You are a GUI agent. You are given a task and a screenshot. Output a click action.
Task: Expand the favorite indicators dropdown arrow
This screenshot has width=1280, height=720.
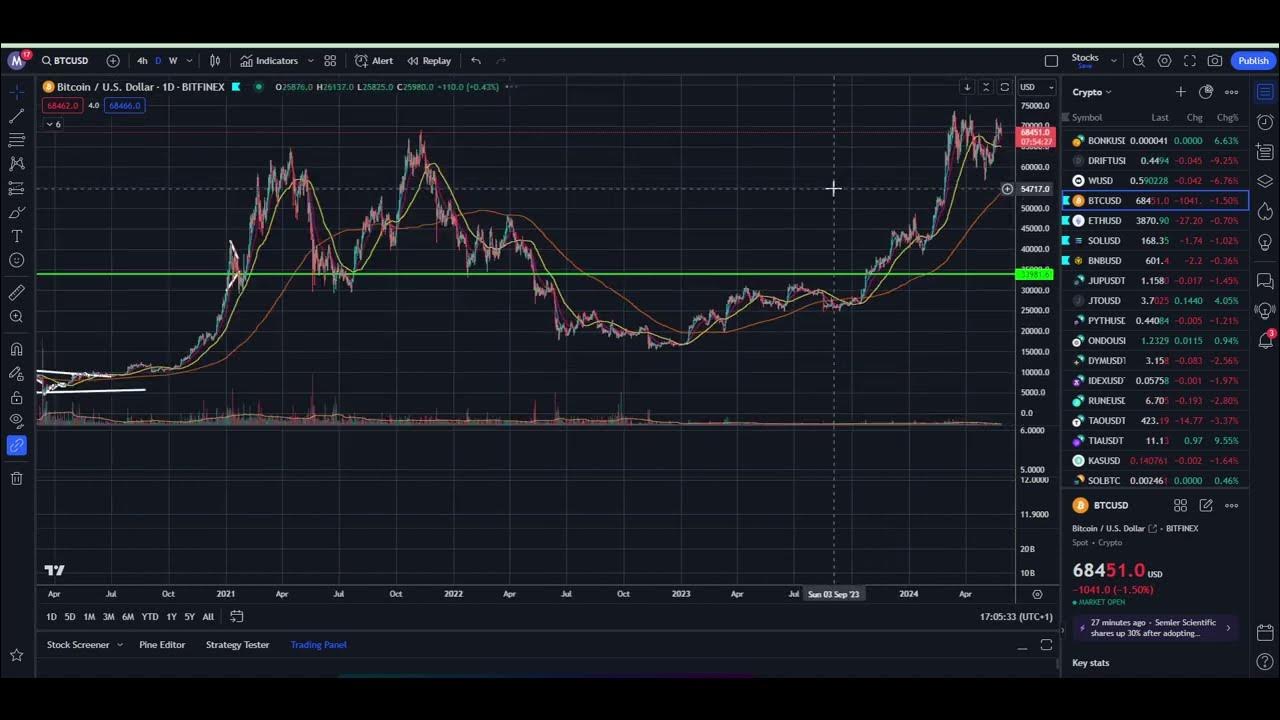[x=310, y=61]
